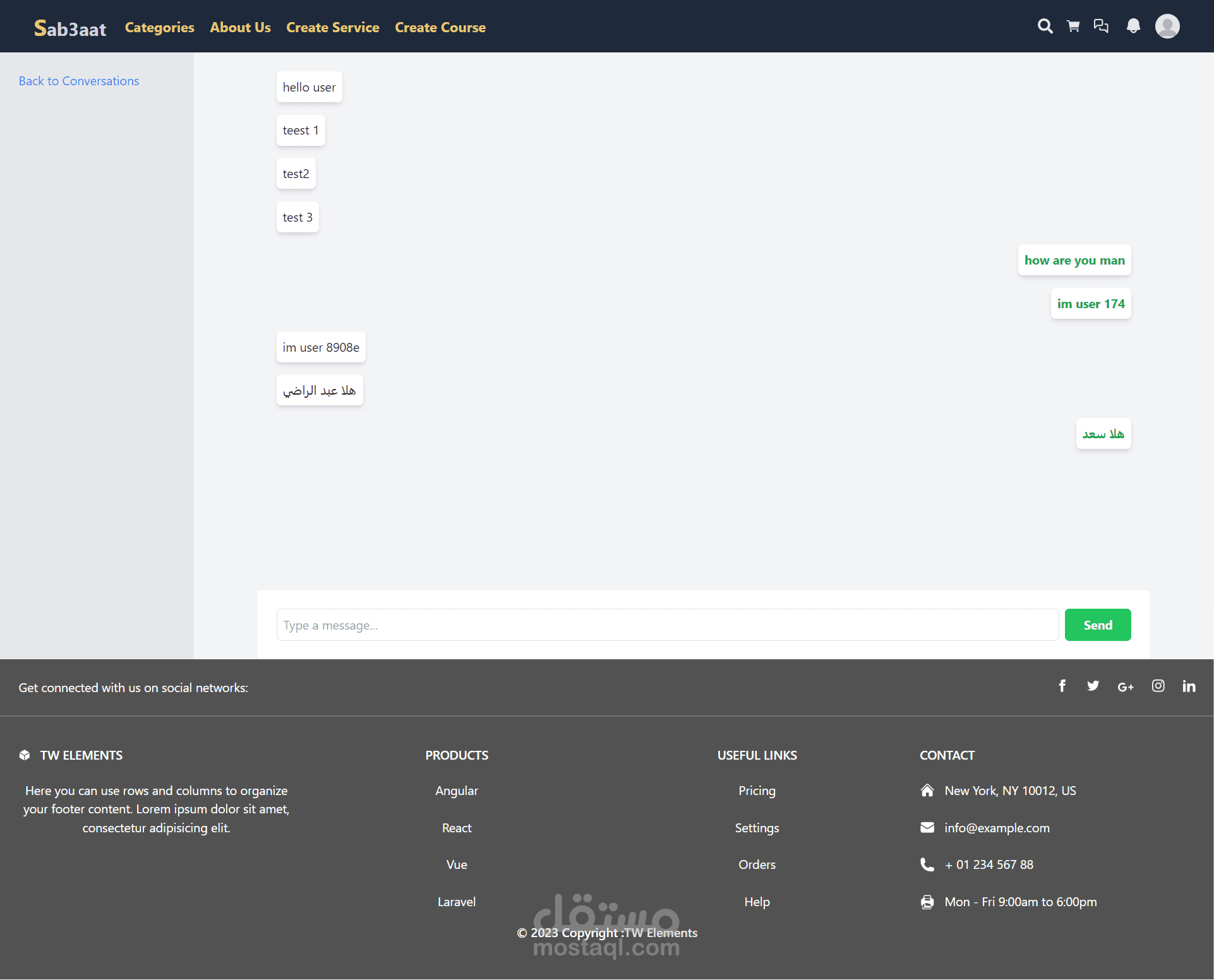This screenshot has height=980, width=1214.
Task: Go to About Us page
Action: [240, 27]
